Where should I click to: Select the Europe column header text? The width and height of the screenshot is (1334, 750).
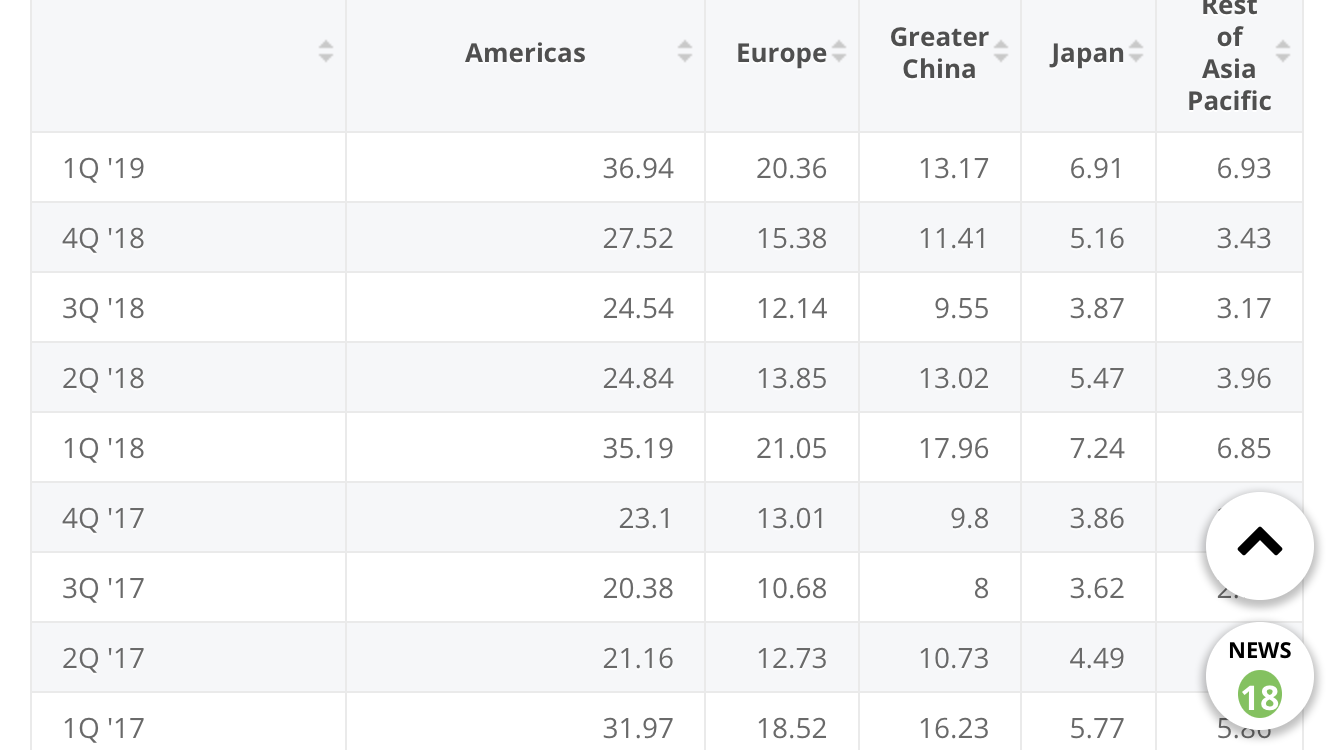781,53
